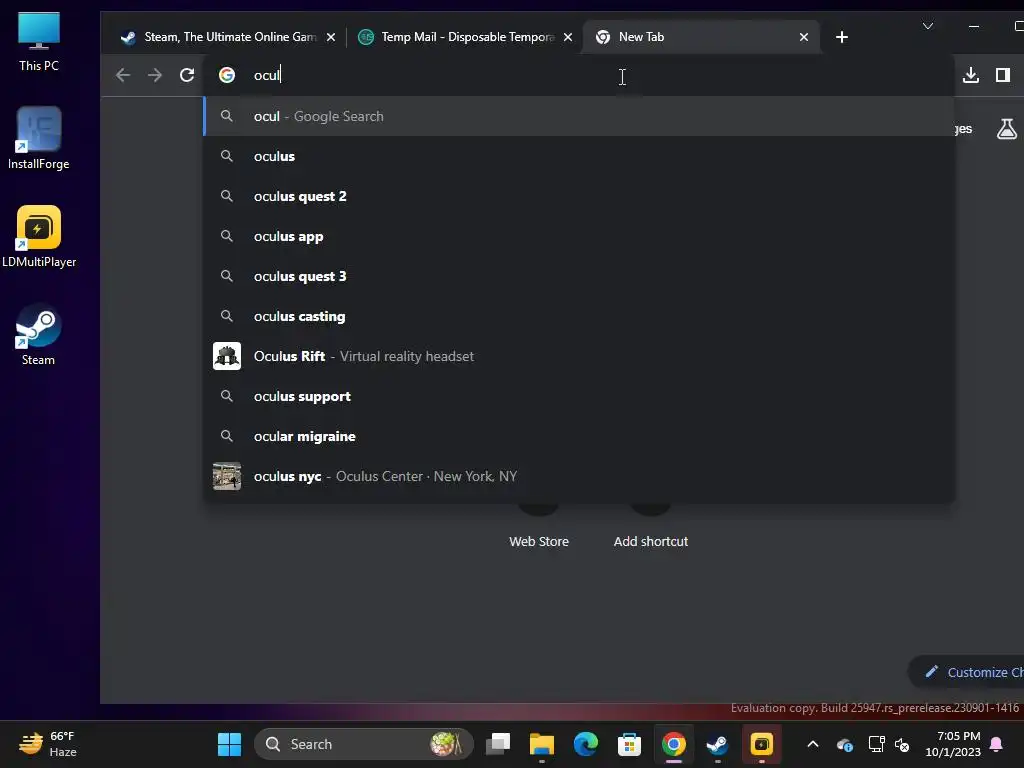Screen dimensions: 1024x768
Task: Reload the current page
Action: point(187,75)
